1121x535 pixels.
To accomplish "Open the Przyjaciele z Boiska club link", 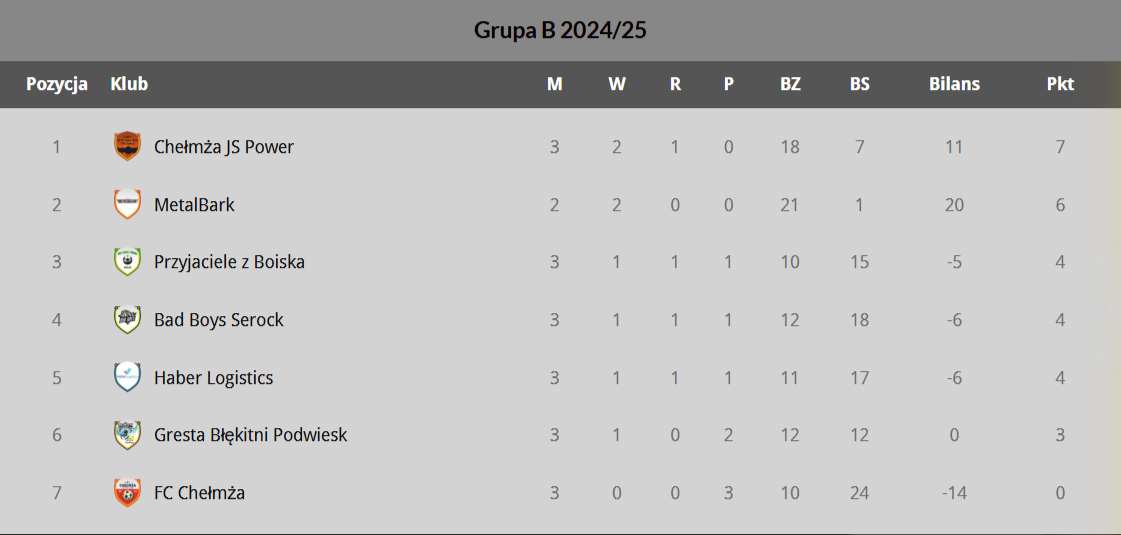I will click(229, 262).
